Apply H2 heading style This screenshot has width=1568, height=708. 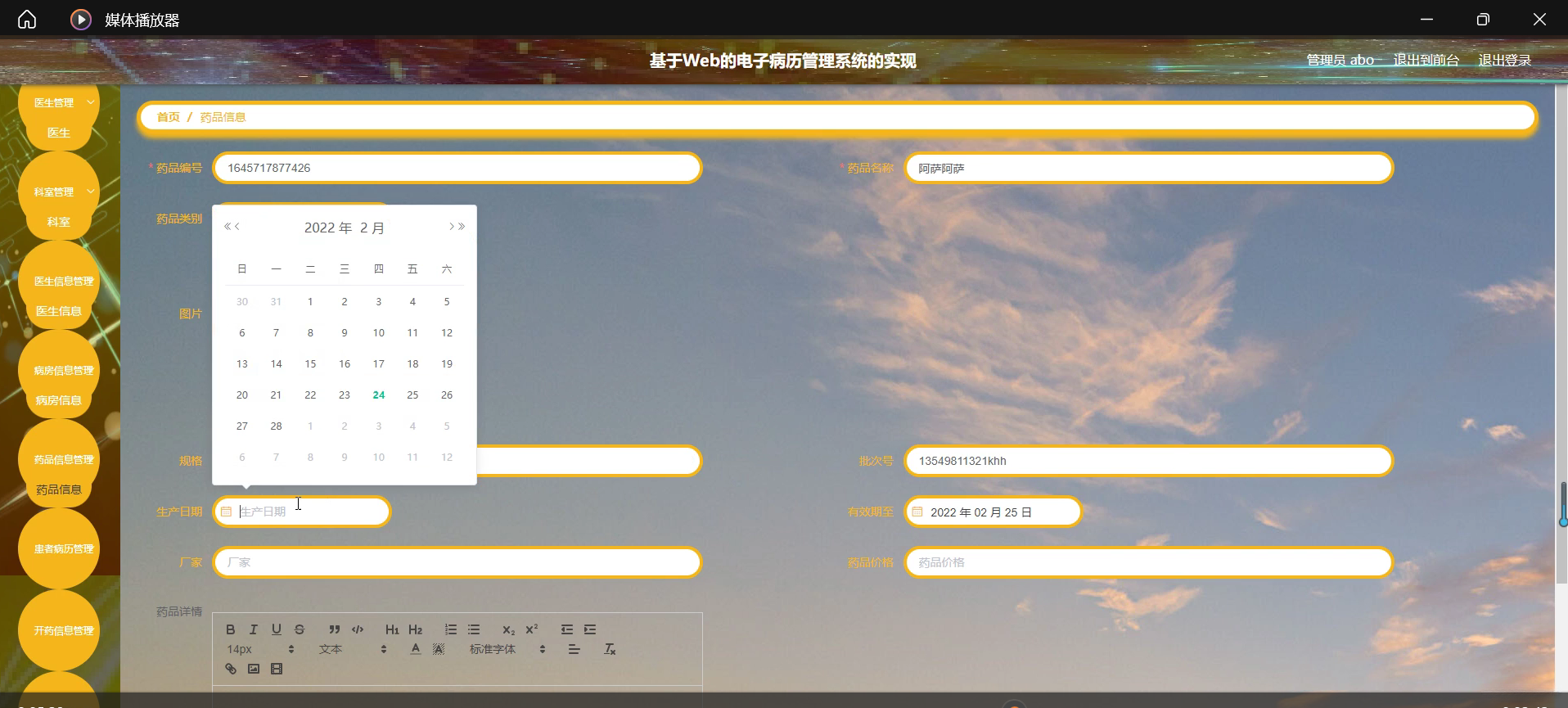pyautogui.click(x=416, y=629)
